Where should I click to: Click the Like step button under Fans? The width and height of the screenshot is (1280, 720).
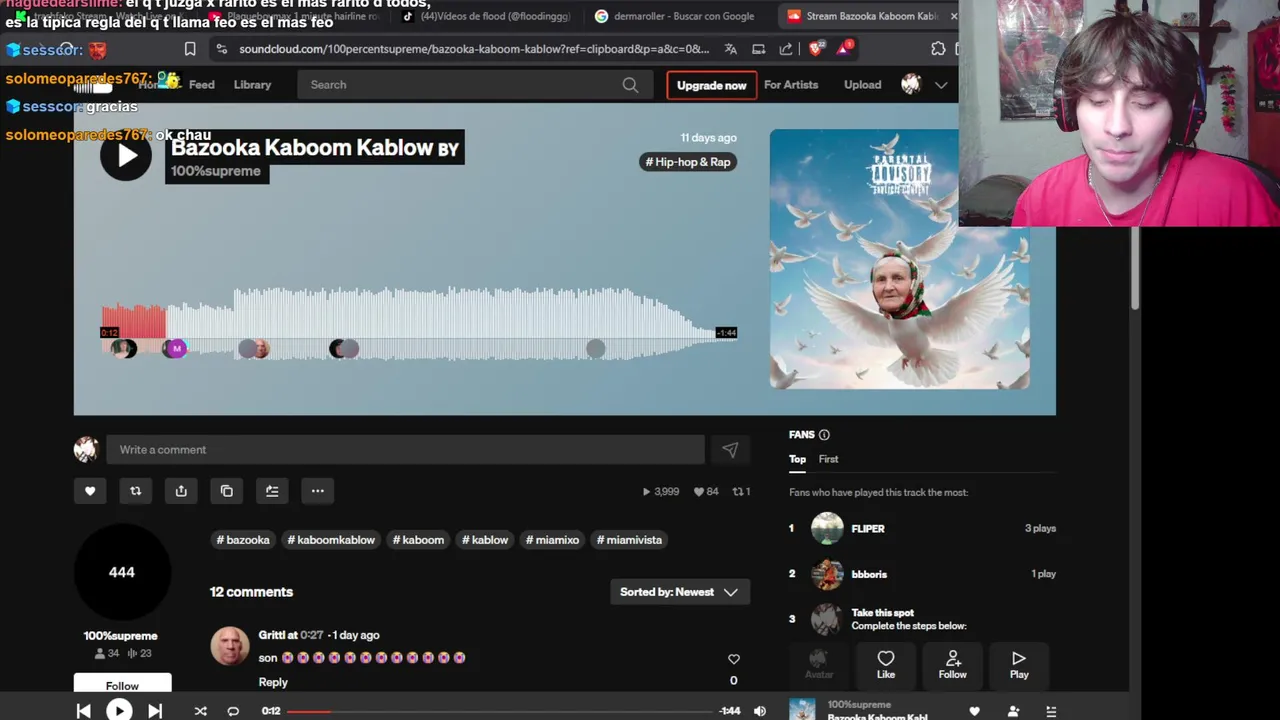[x=886, y=664]
